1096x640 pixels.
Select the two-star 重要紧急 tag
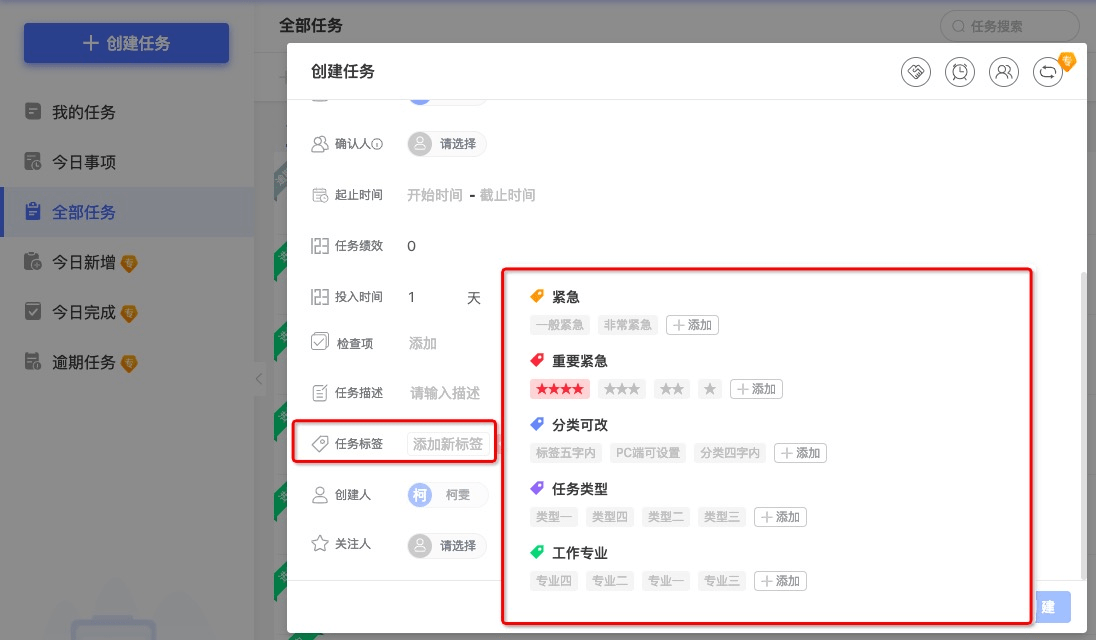click(672, 389)
